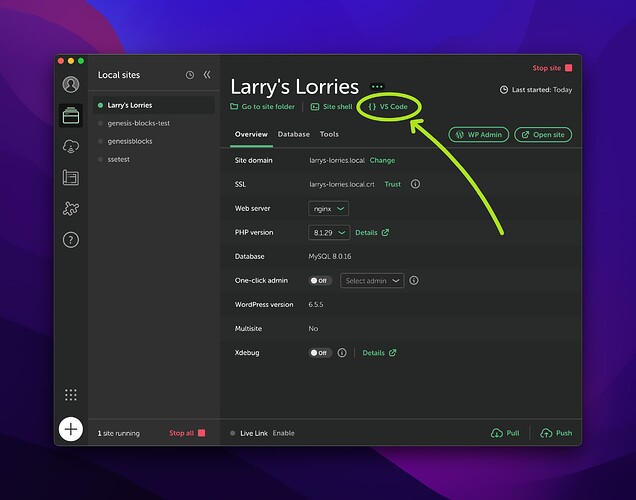Click Site shell text link

point(337,107)
